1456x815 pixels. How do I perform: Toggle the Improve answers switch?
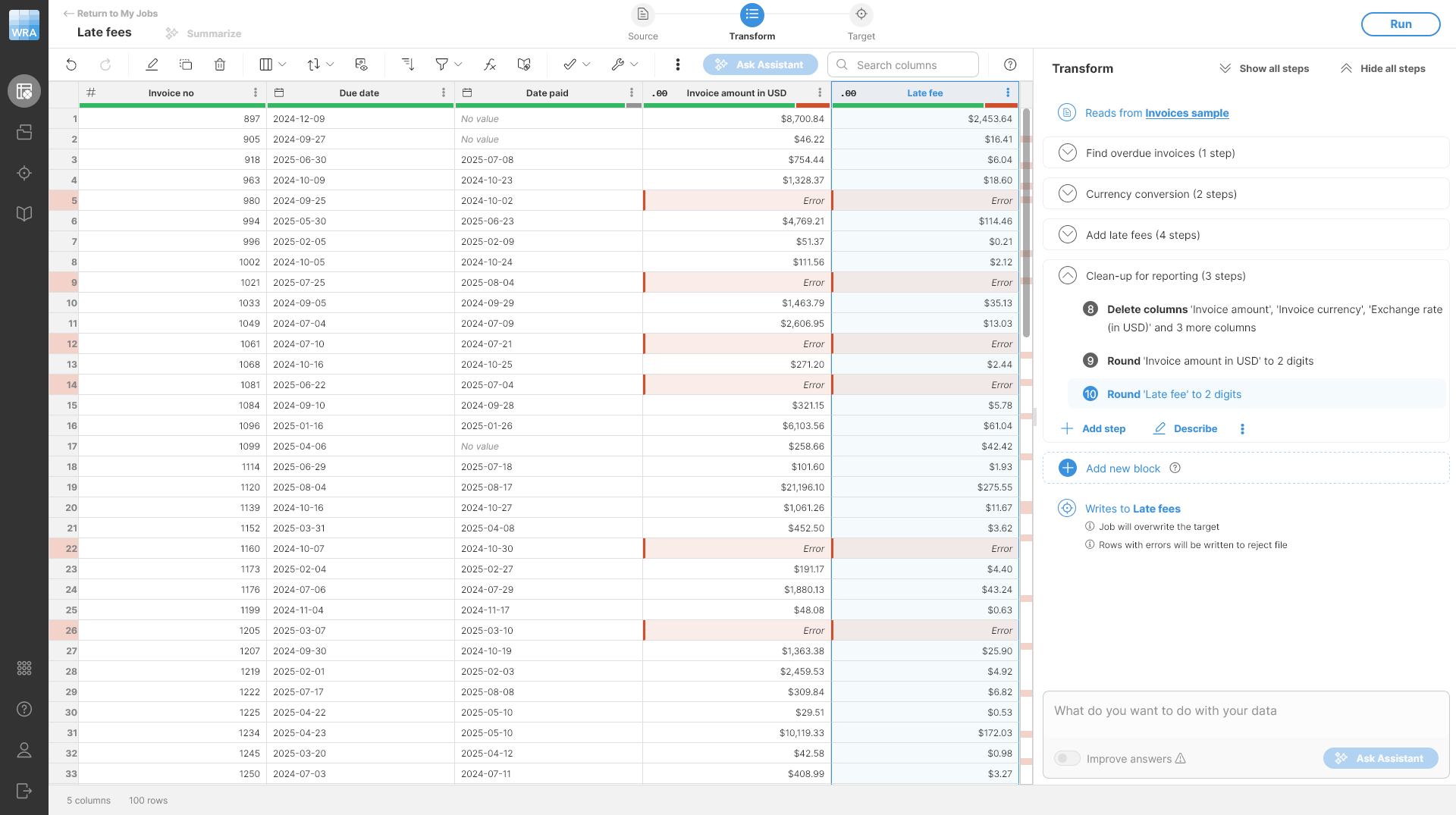click(x=1067, y=758)
